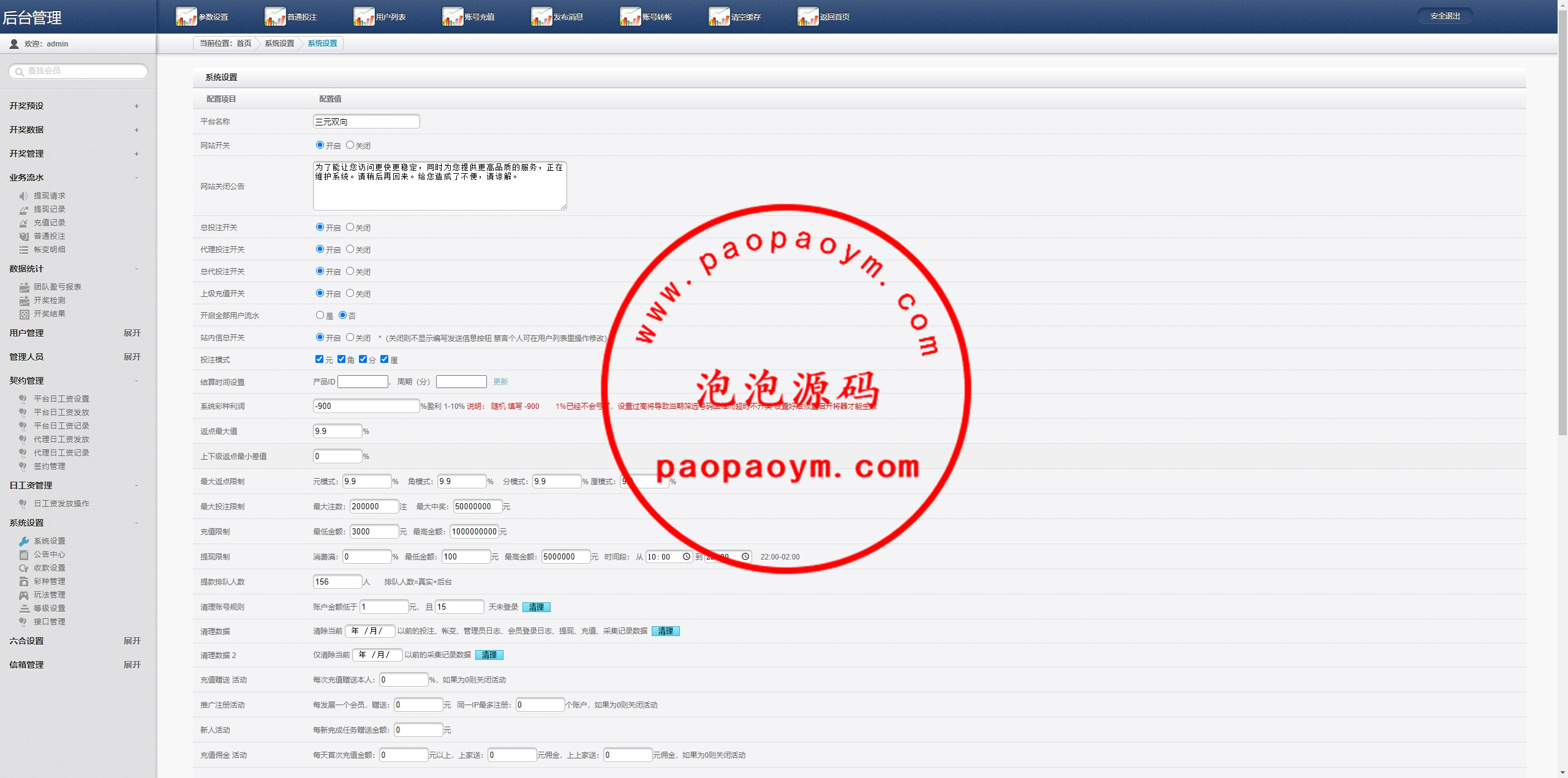The height and width of the screenshot is (778, 1568).
Task: Open 公告中心 in sidebar
Action: pyautogui.click(x=49, y=555)
